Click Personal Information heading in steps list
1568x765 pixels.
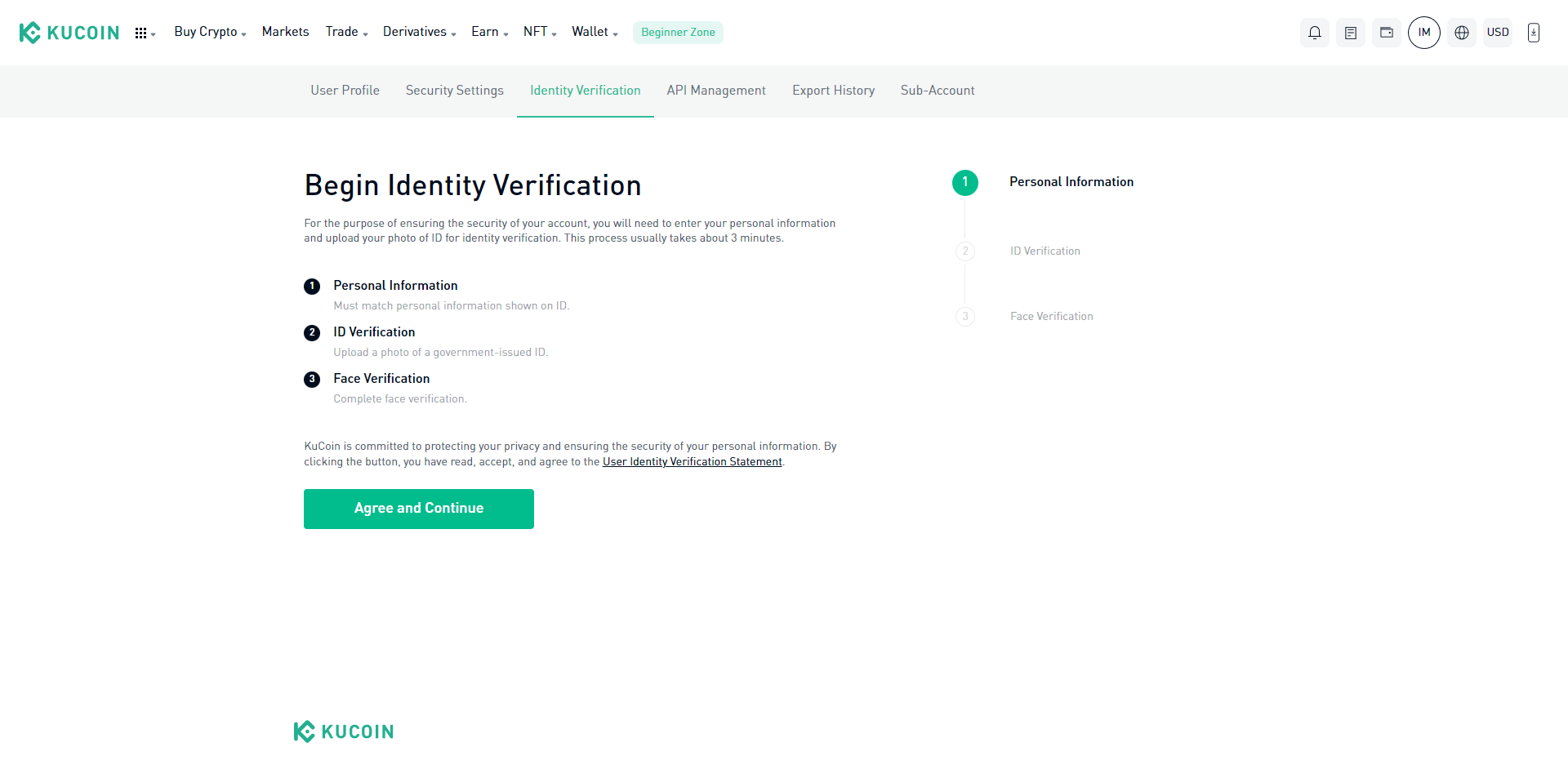395,286
